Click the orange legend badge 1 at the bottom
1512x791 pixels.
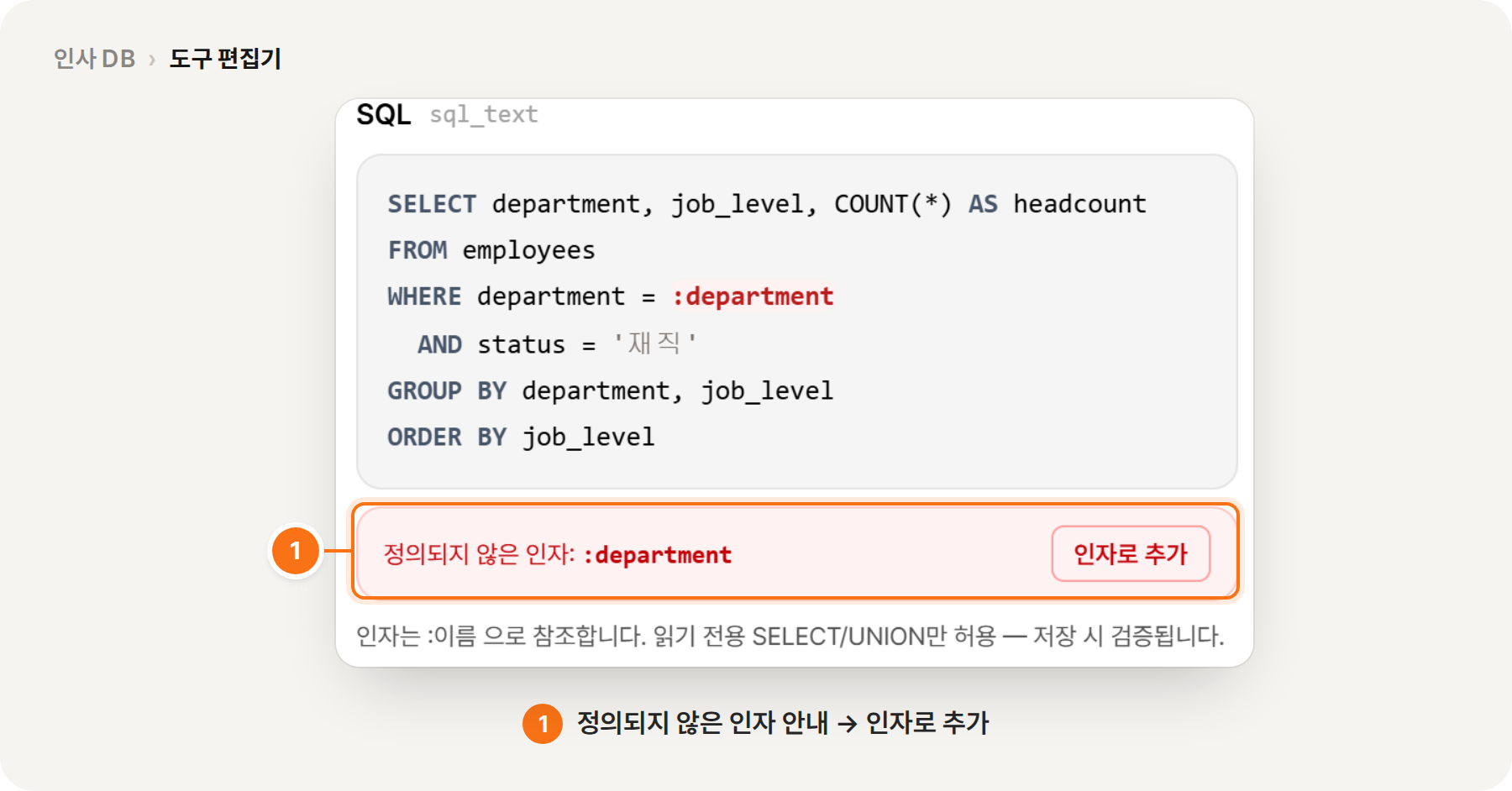543,723
